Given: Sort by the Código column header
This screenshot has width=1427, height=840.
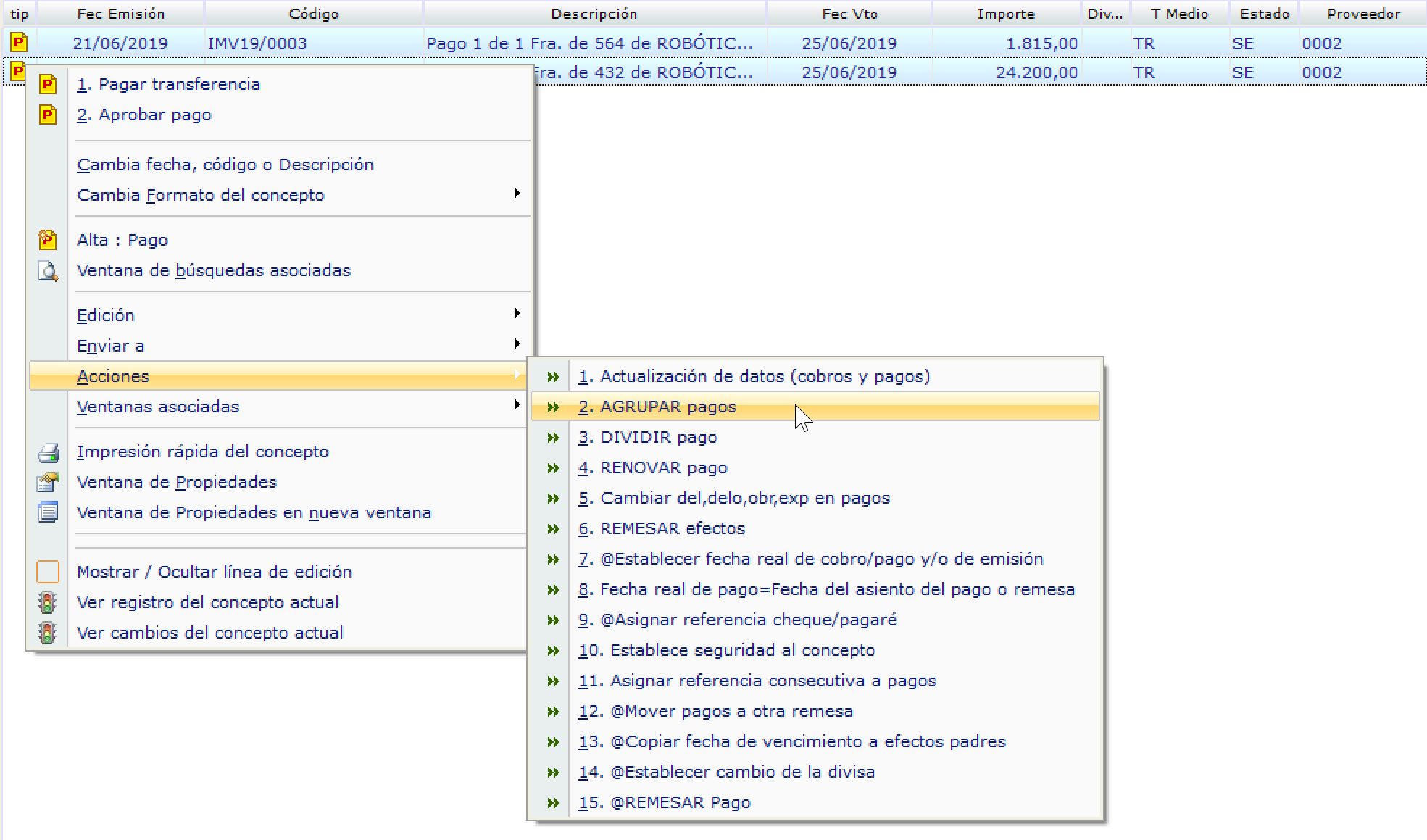Looking at the screenshot, I should tap(314, 14).
